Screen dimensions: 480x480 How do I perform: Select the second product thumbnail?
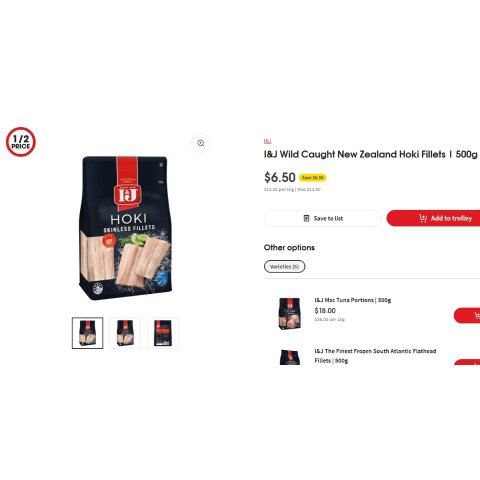125,333
